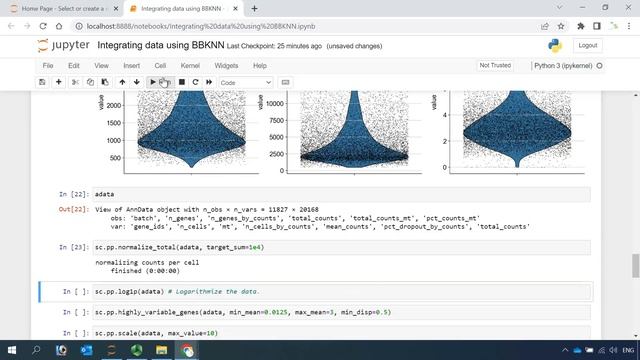Open a new browser tab
The height and width of the screenshot is (360, 640).
(x=254, y=9)
